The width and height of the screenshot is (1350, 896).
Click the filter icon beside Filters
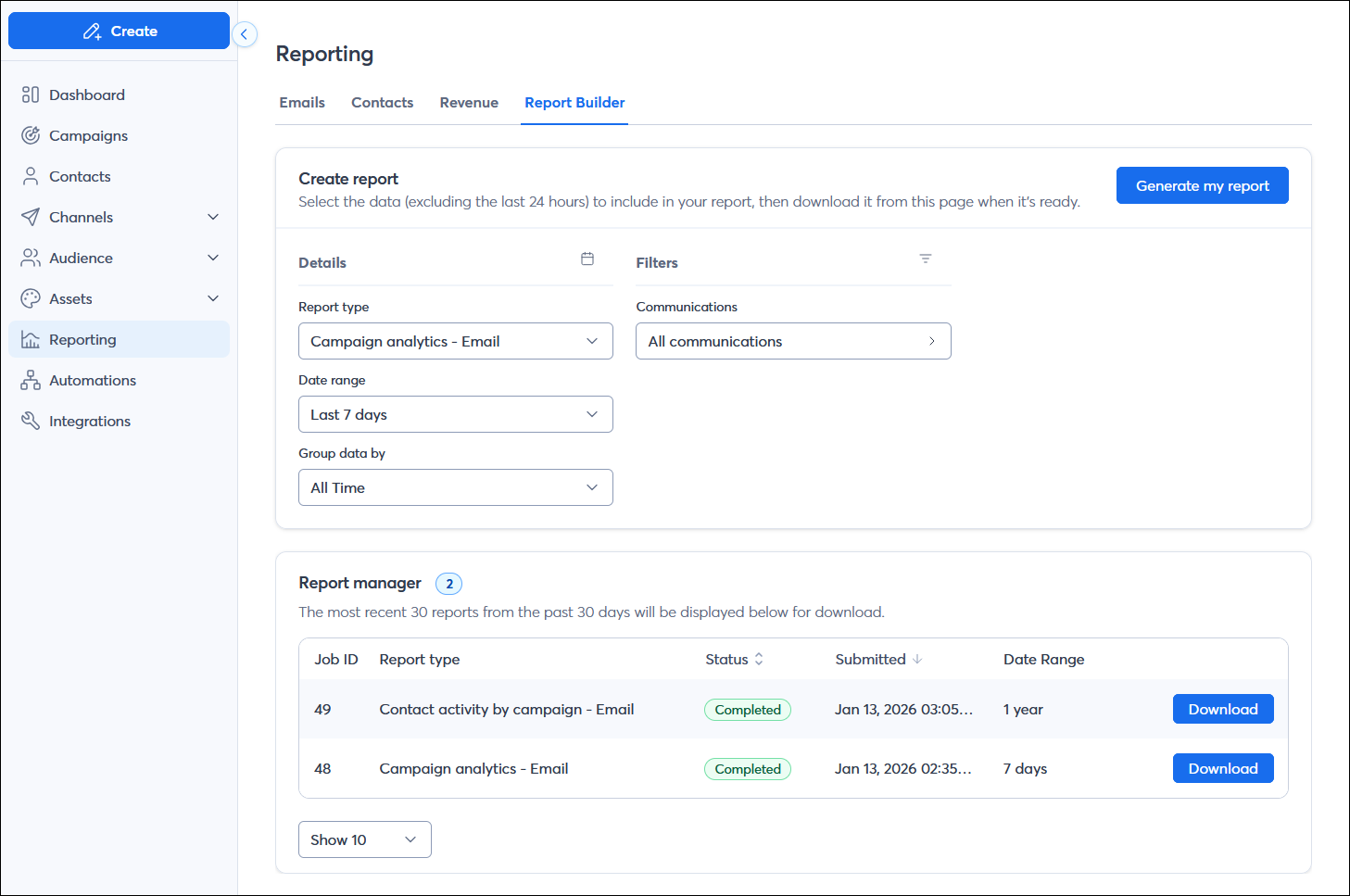(925, 259)
